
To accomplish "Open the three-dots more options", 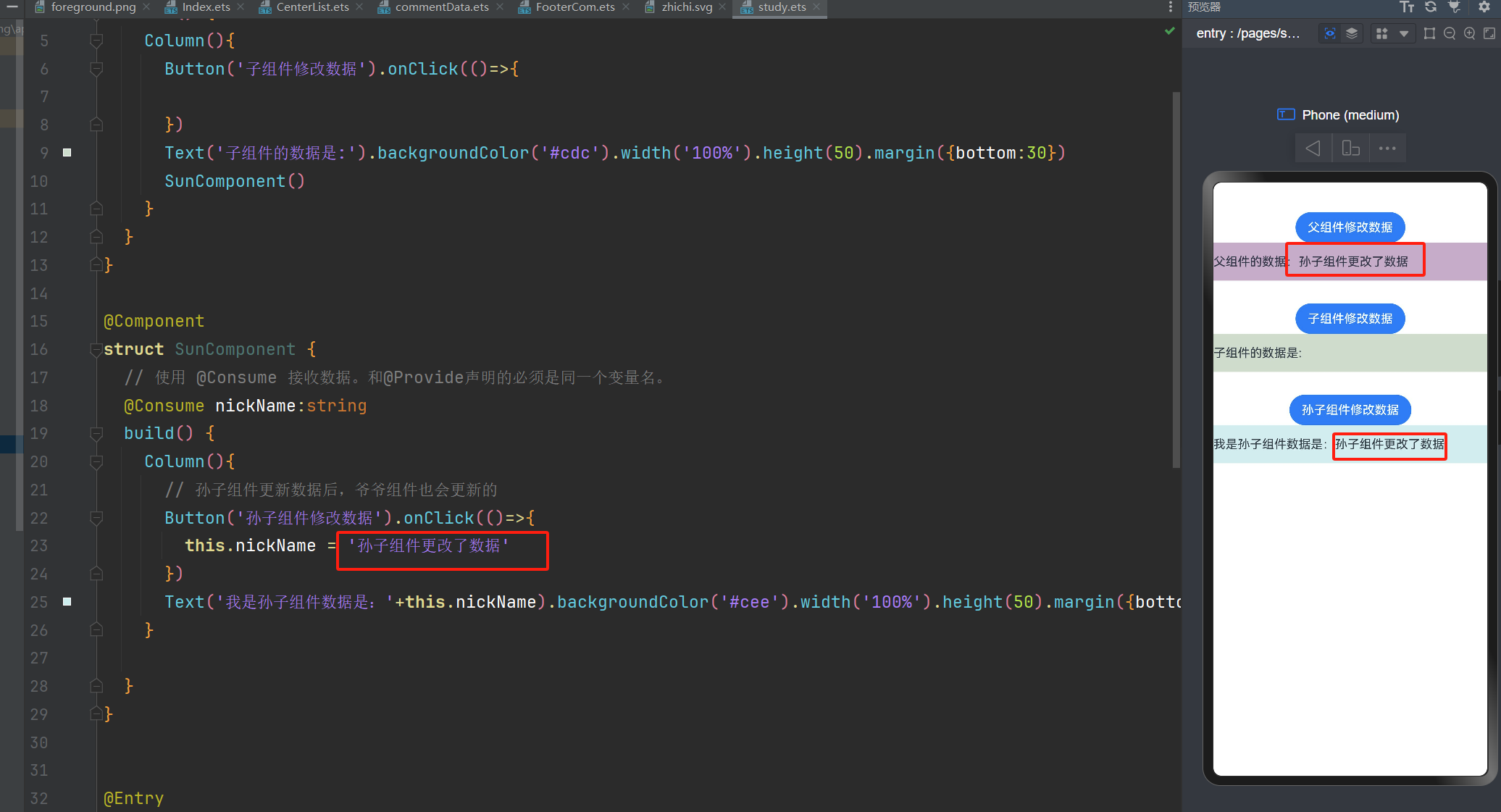I will coord(1387,148).
